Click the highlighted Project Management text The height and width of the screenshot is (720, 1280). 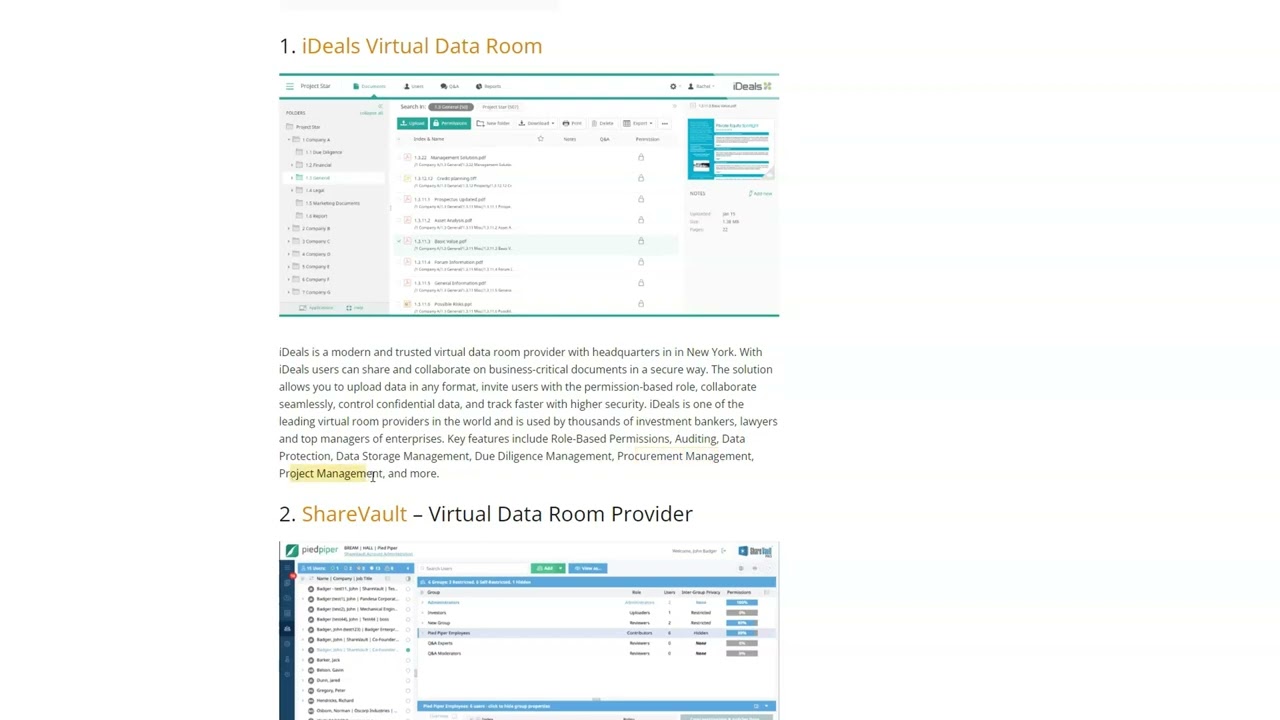[x=330, y=474]
